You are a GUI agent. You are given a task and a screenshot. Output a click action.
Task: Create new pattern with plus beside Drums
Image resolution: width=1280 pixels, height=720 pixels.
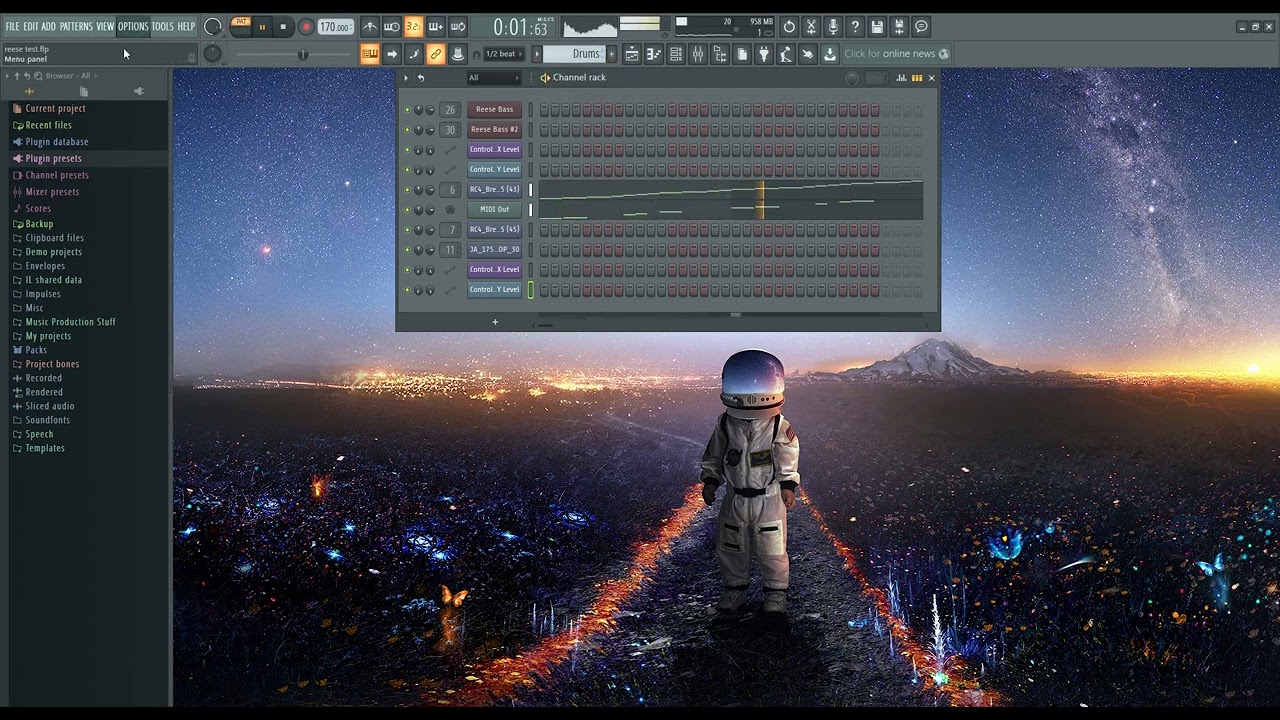point(612,54)
